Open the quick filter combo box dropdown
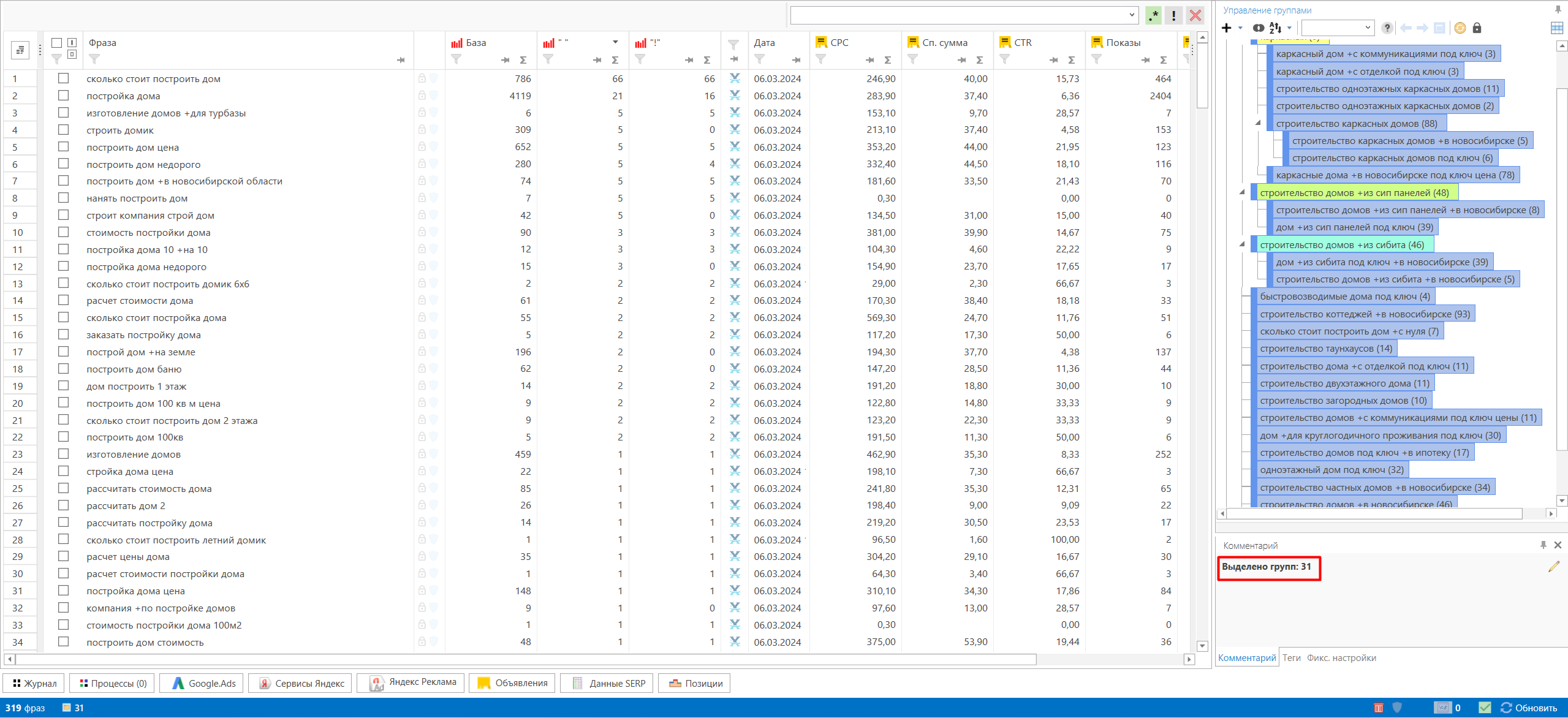1568x718 pixels. 1131,15
